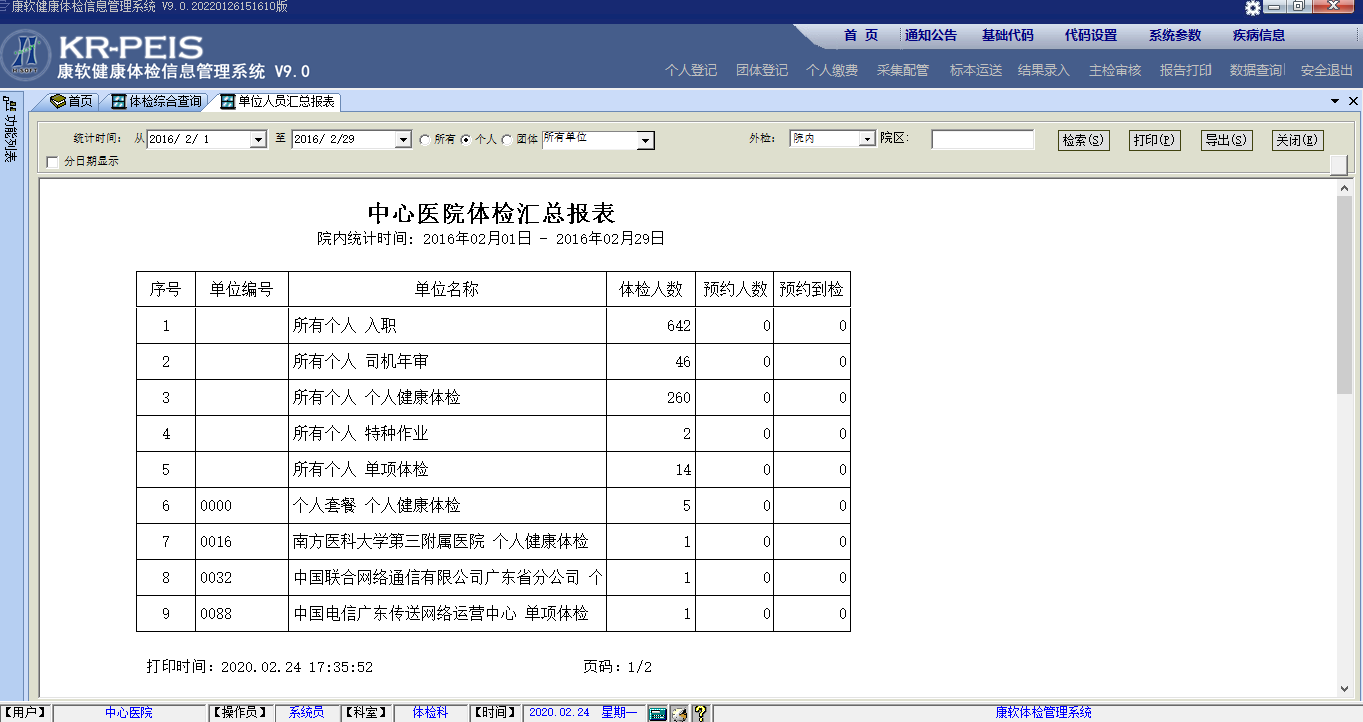
Task: Close the active document tab with X
Action: click(1353, 102)
